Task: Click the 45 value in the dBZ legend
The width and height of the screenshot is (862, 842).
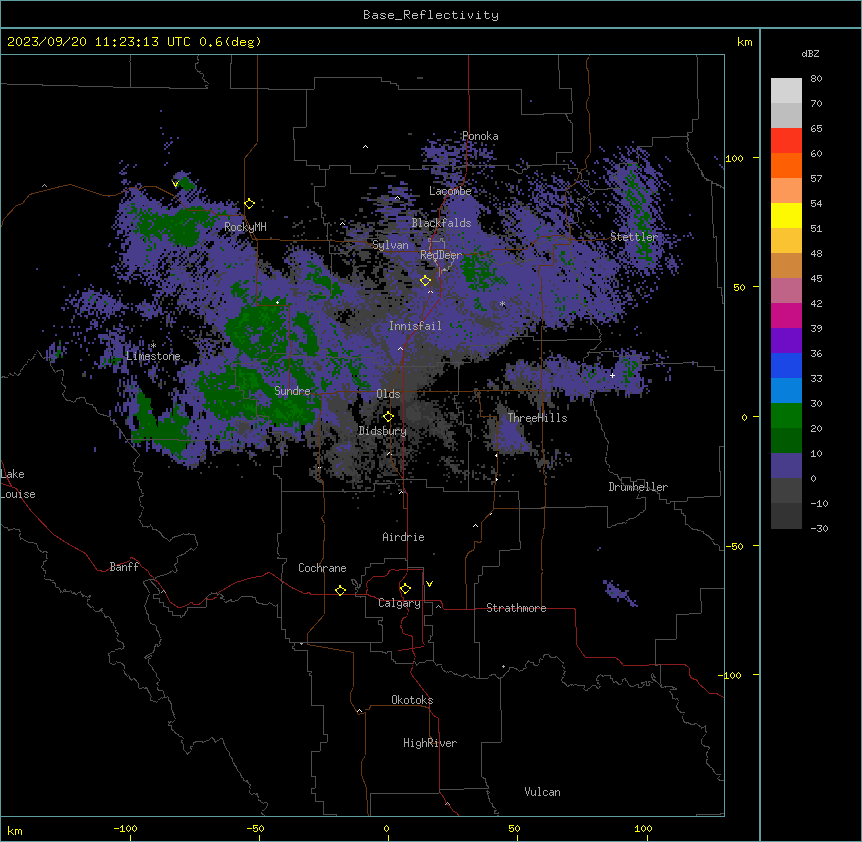Action: (816, 279)
